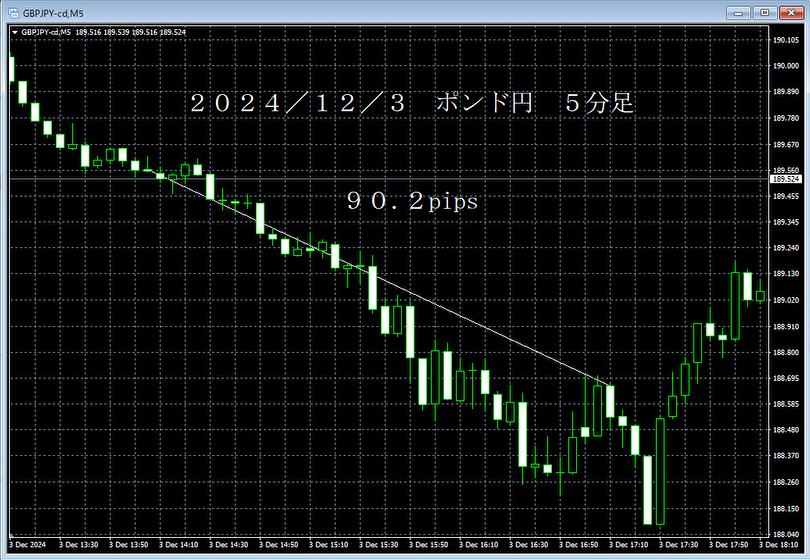Viewport: 810px width, 560px height.
Task: Maximize the GBPJPY-cd,M5 chart window
Action: (x=765, y=13)
